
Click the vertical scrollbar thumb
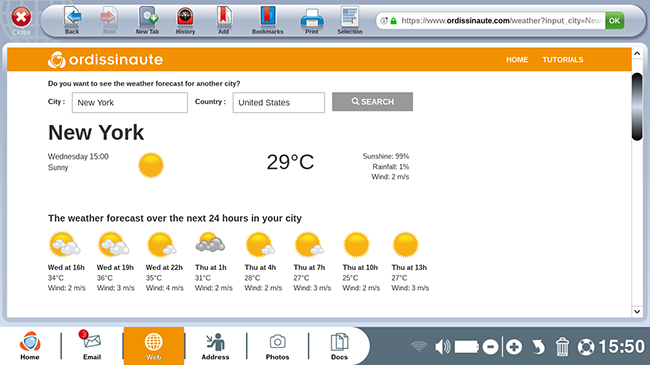click(x=637, y=107)
